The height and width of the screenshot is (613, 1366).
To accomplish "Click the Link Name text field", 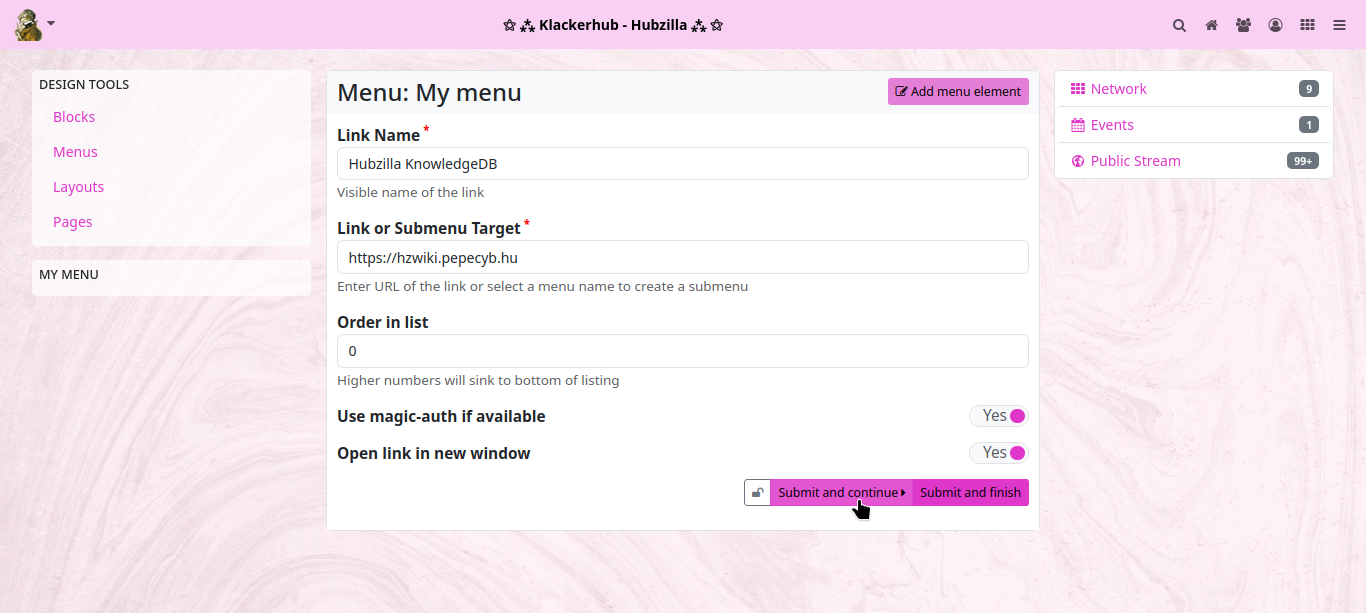I will click(x=682, y=164).
